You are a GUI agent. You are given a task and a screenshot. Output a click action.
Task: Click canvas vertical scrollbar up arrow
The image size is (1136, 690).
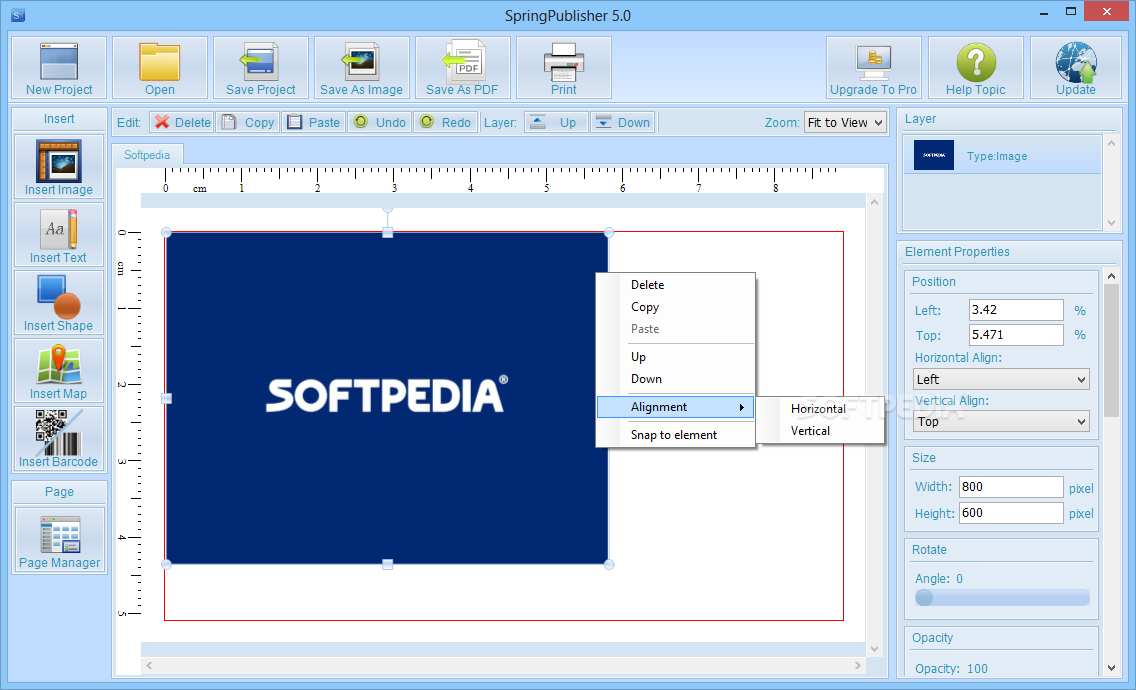(874, 202)
